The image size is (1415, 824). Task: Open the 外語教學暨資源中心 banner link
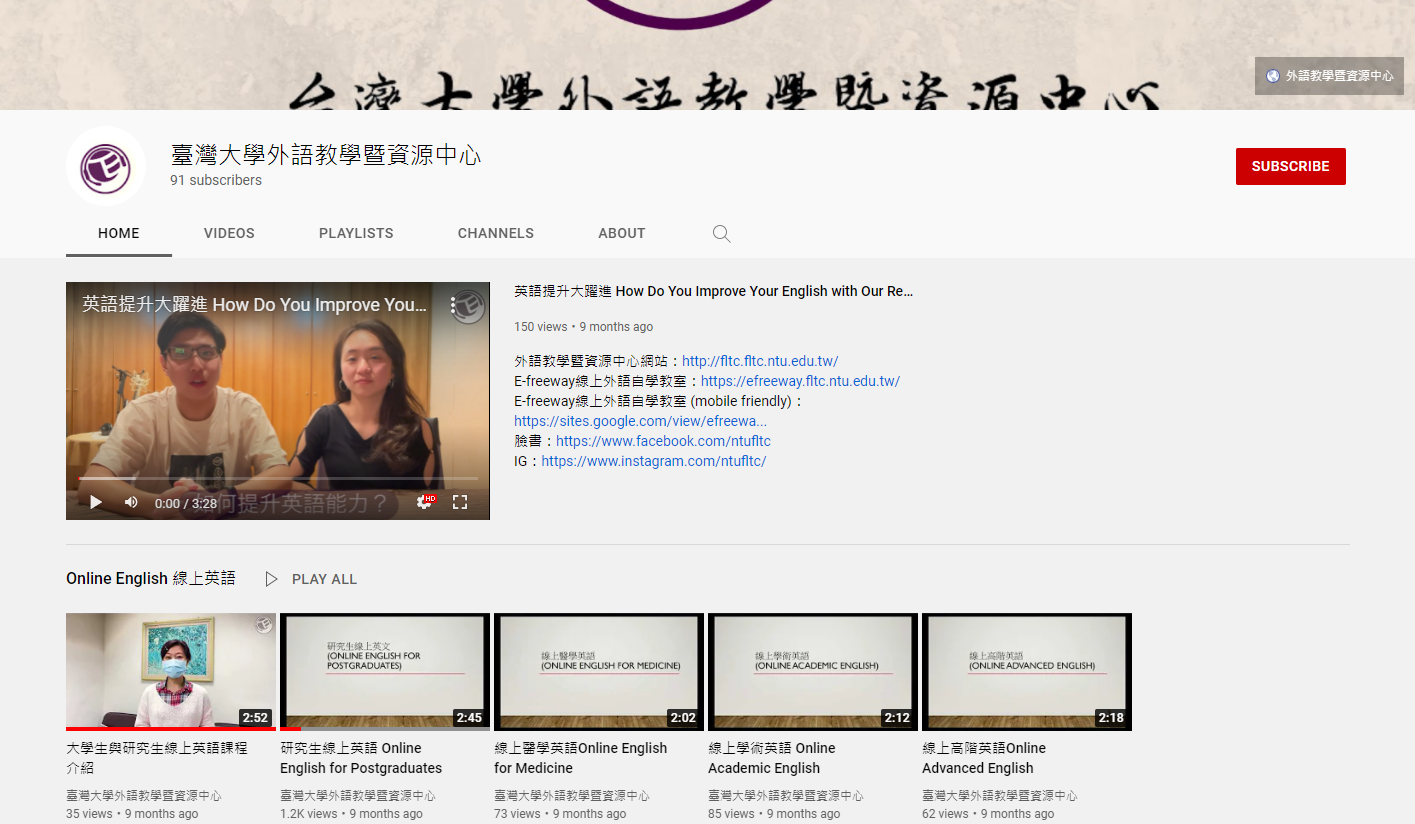click(x=1329, y=76)
